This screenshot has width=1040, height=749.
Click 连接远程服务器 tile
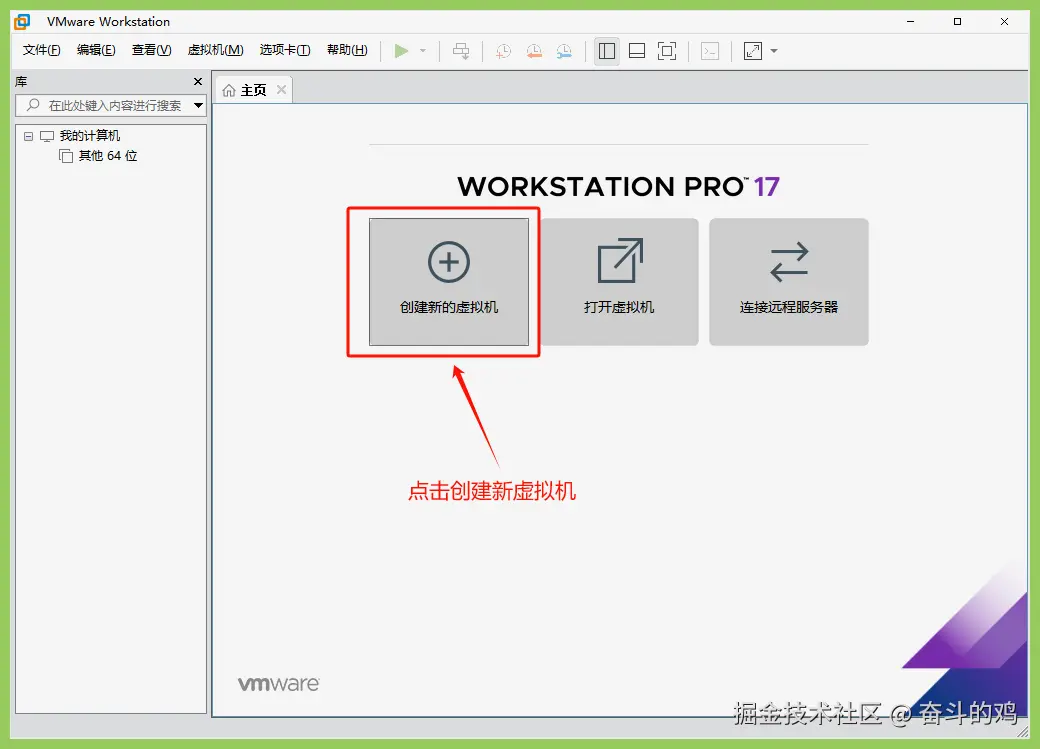pyautogui.click(x=789, y=282)
